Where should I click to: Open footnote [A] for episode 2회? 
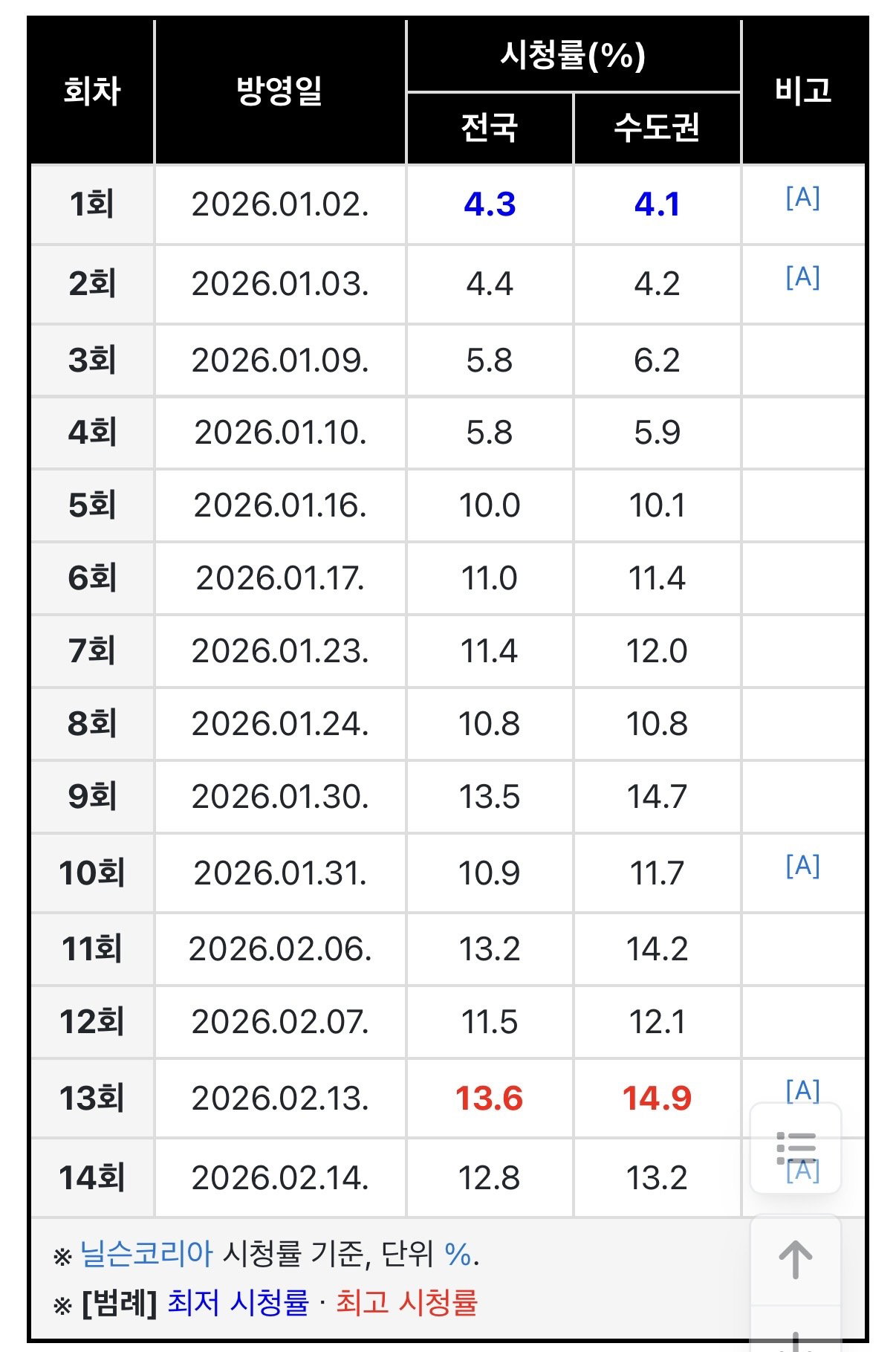(x=802, y=277)
